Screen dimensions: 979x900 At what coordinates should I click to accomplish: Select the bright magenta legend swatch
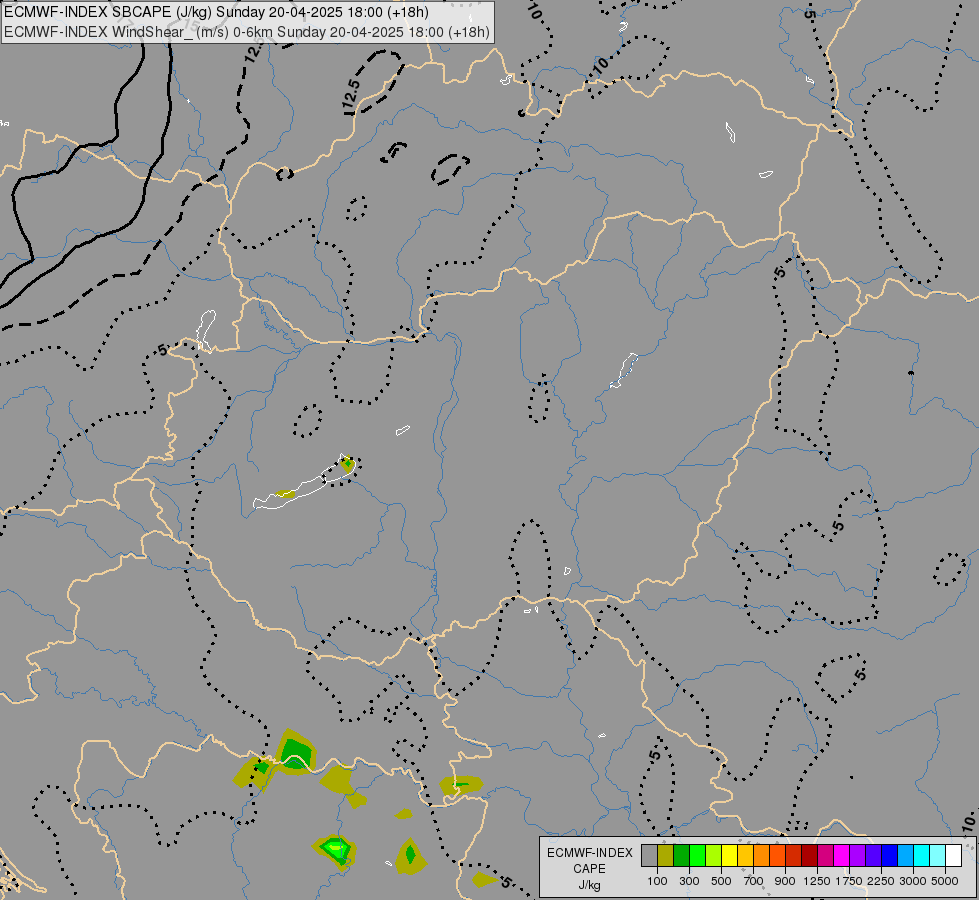click(841, 856)
